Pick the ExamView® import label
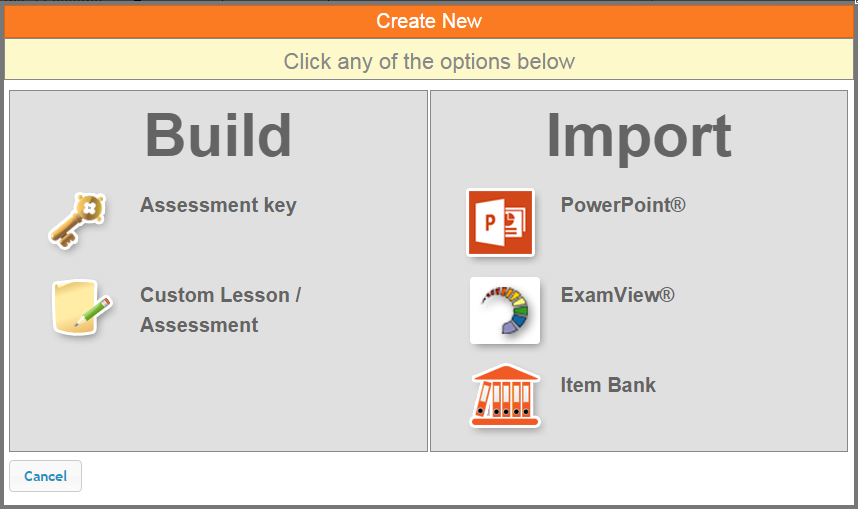This screenshot has width=858, height=509. (617, 295)
